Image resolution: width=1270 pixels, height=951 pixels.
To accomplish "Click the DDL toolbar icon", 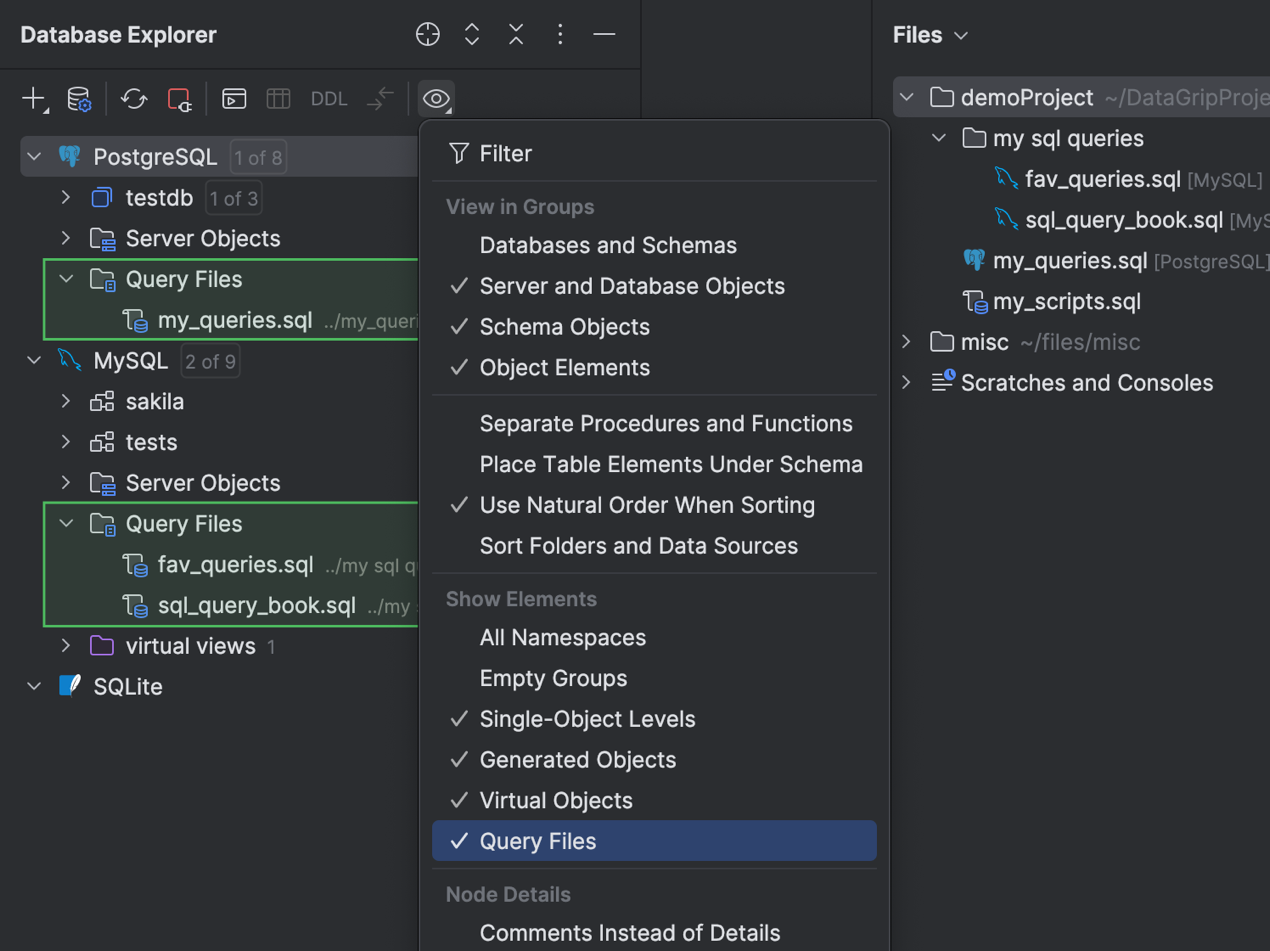I will point(328,99).
